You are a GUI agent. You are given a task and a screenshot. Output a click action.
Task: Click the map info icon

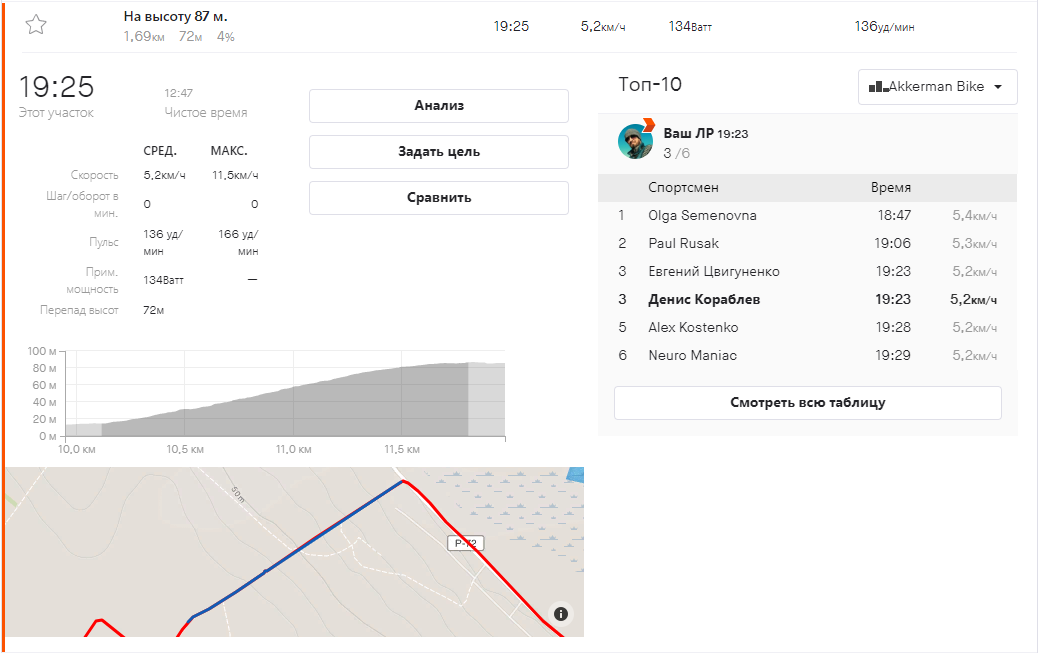pos(561,614)
